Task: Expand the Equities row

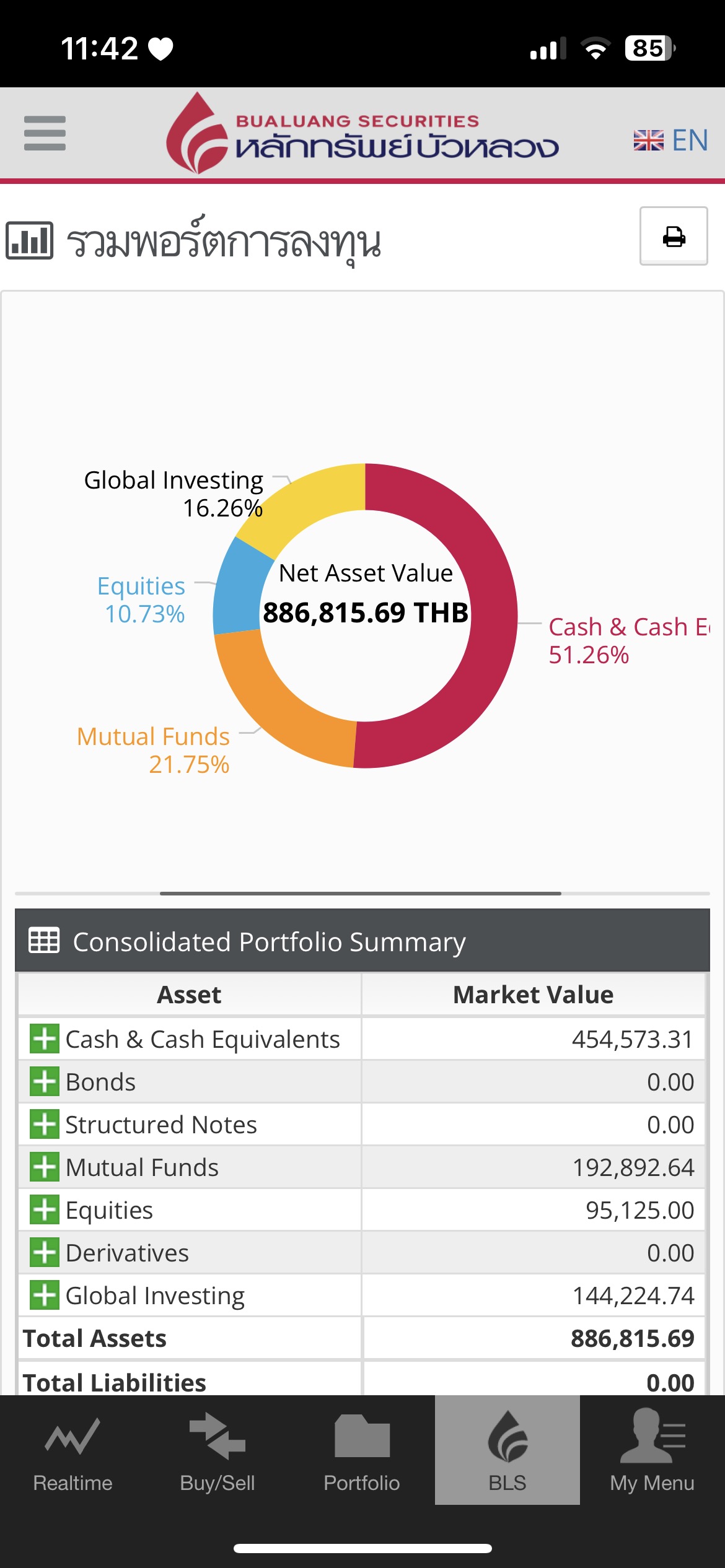Action: (45, 1209)
